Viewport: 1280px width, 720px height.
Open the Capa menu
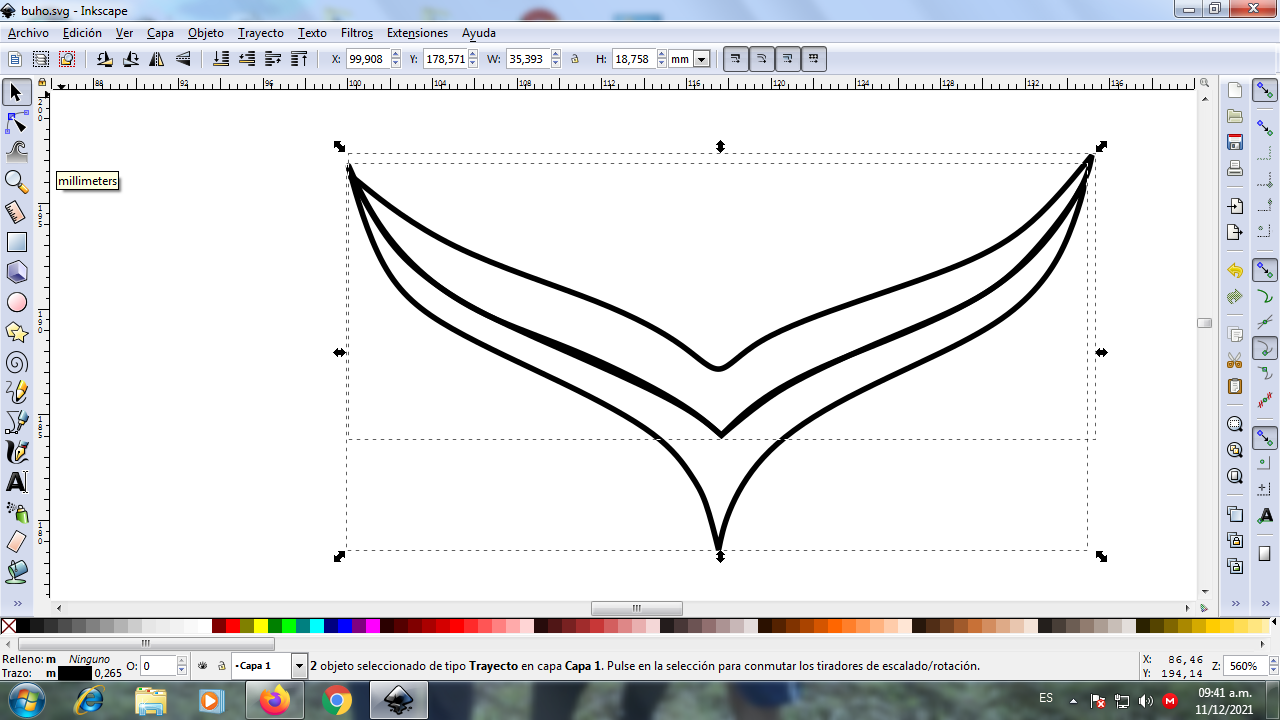click(160, 33)
